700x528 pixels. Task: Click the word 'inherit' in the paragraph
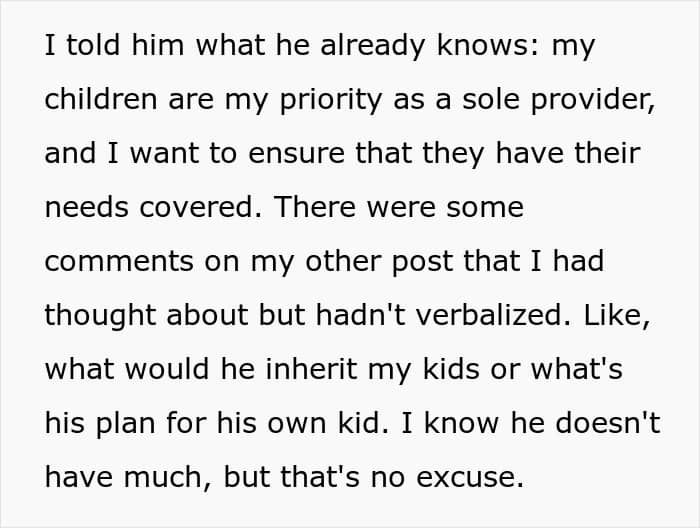[x=312, y=369]
